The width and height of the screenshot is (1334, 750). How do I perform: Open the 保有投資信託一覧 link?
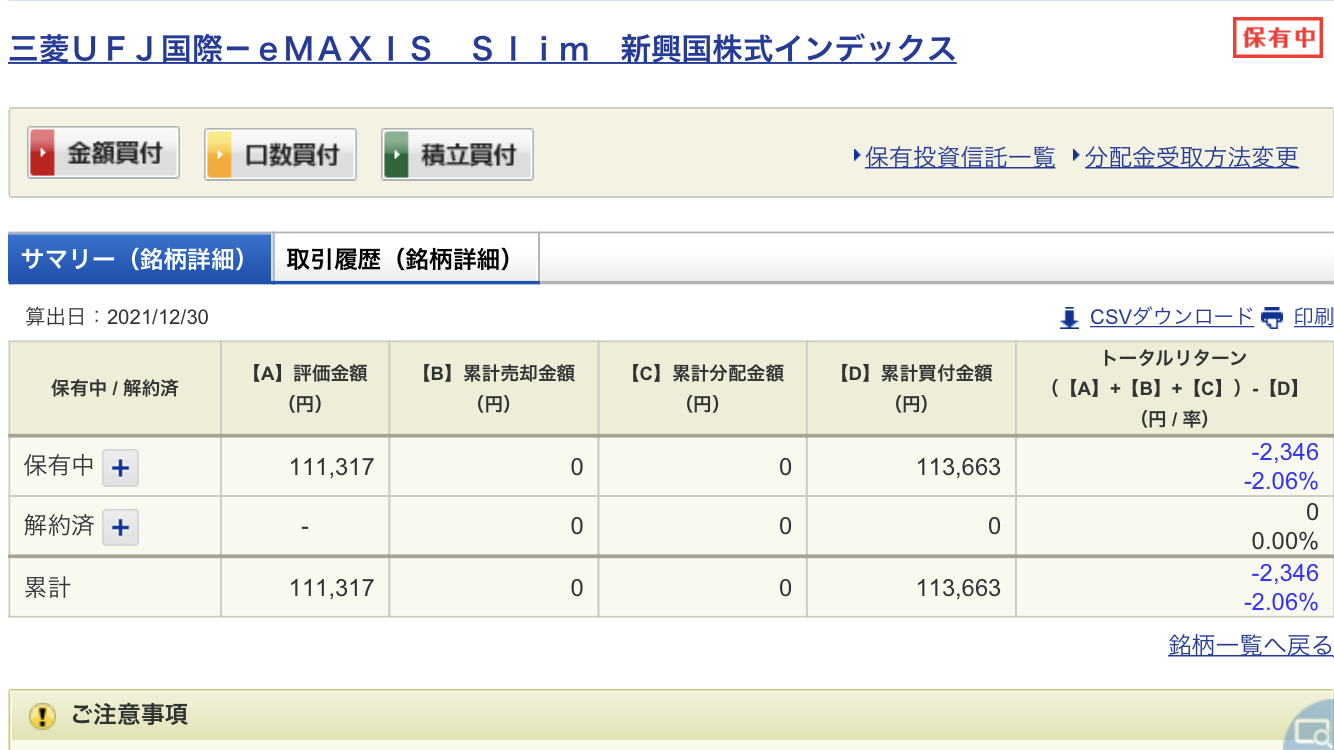tap(960, 157)
